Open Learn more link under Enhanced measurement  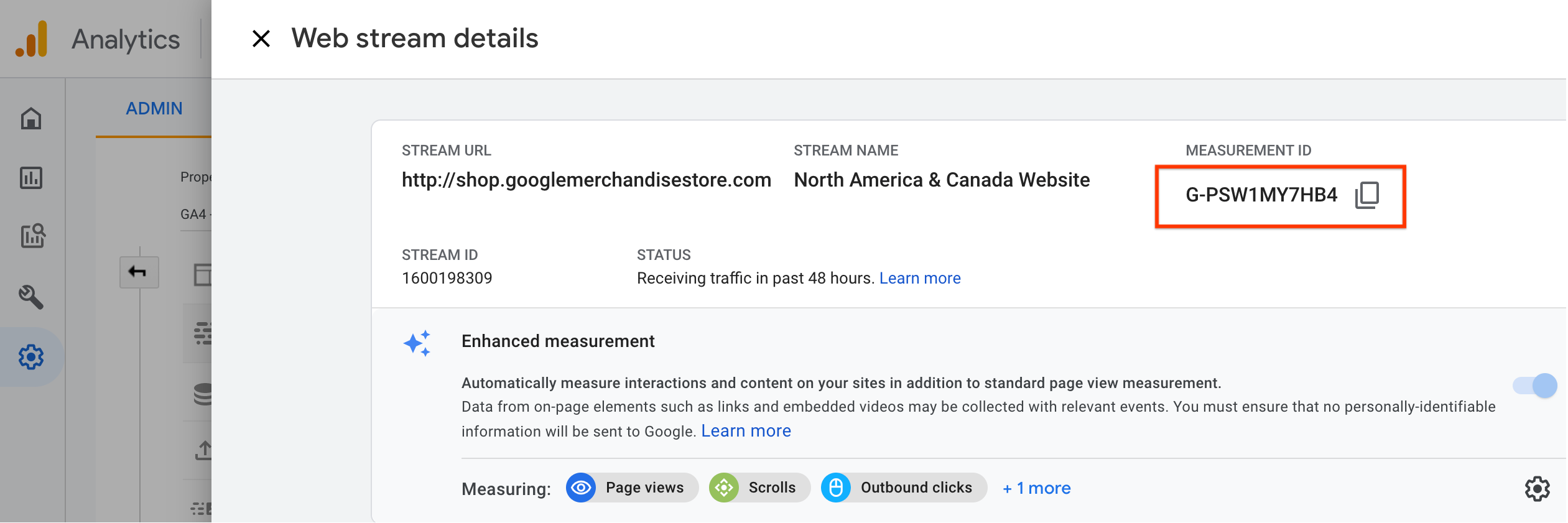pyautogui.click(x=746, y=431)
